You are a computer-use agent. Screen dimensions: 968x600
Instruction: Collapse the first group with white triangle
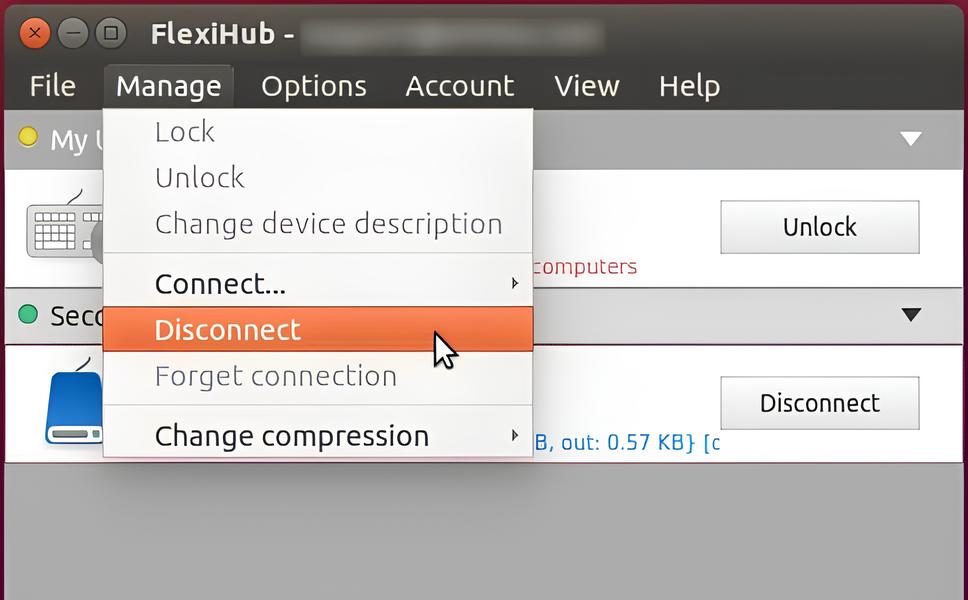tap(910, 139)
